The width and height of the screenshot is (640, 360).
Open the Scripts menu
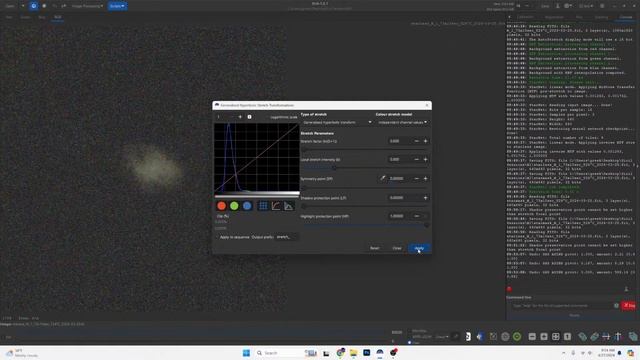(x=118, y=6)
